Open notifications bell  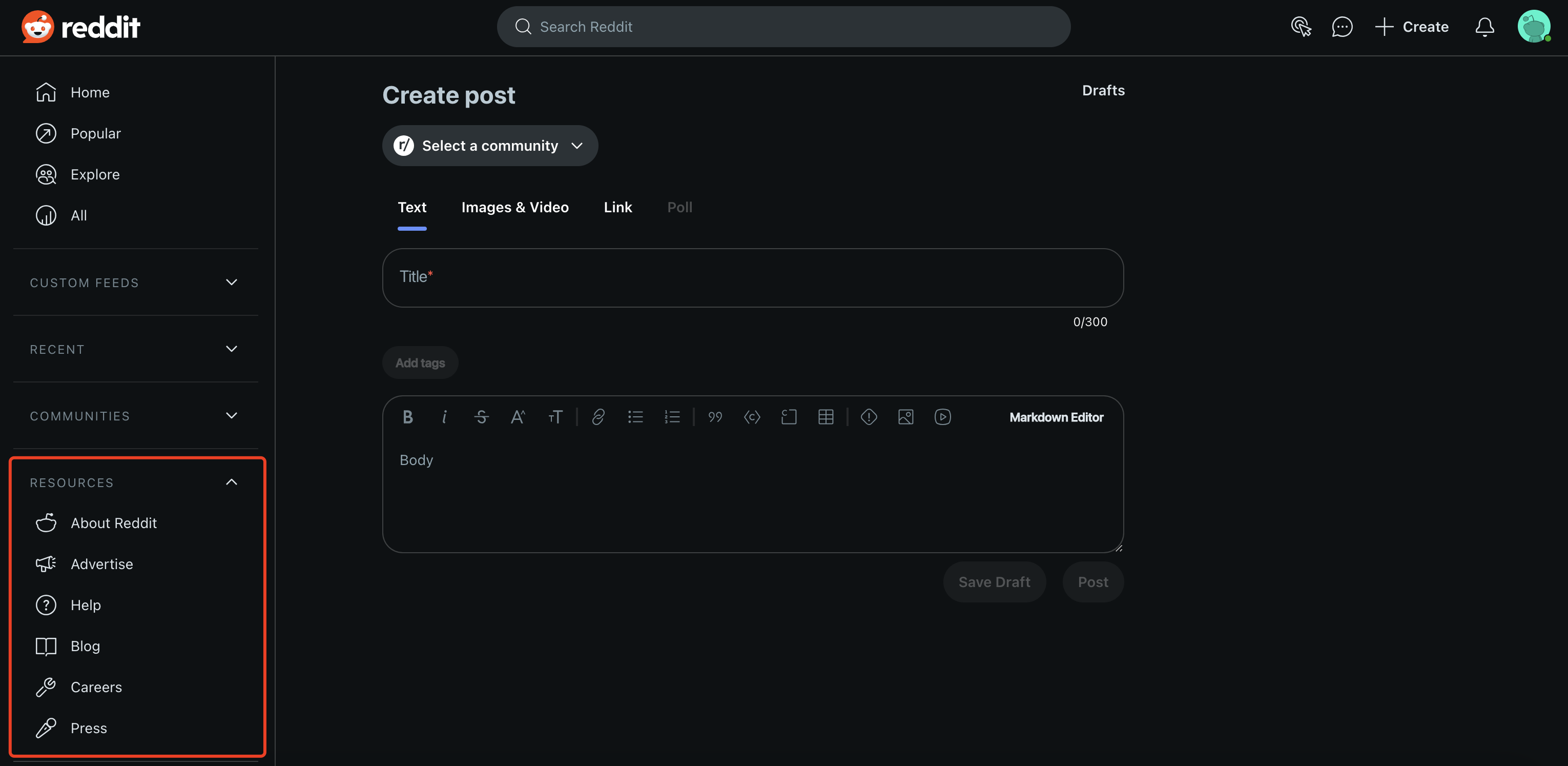(1484, 27)
